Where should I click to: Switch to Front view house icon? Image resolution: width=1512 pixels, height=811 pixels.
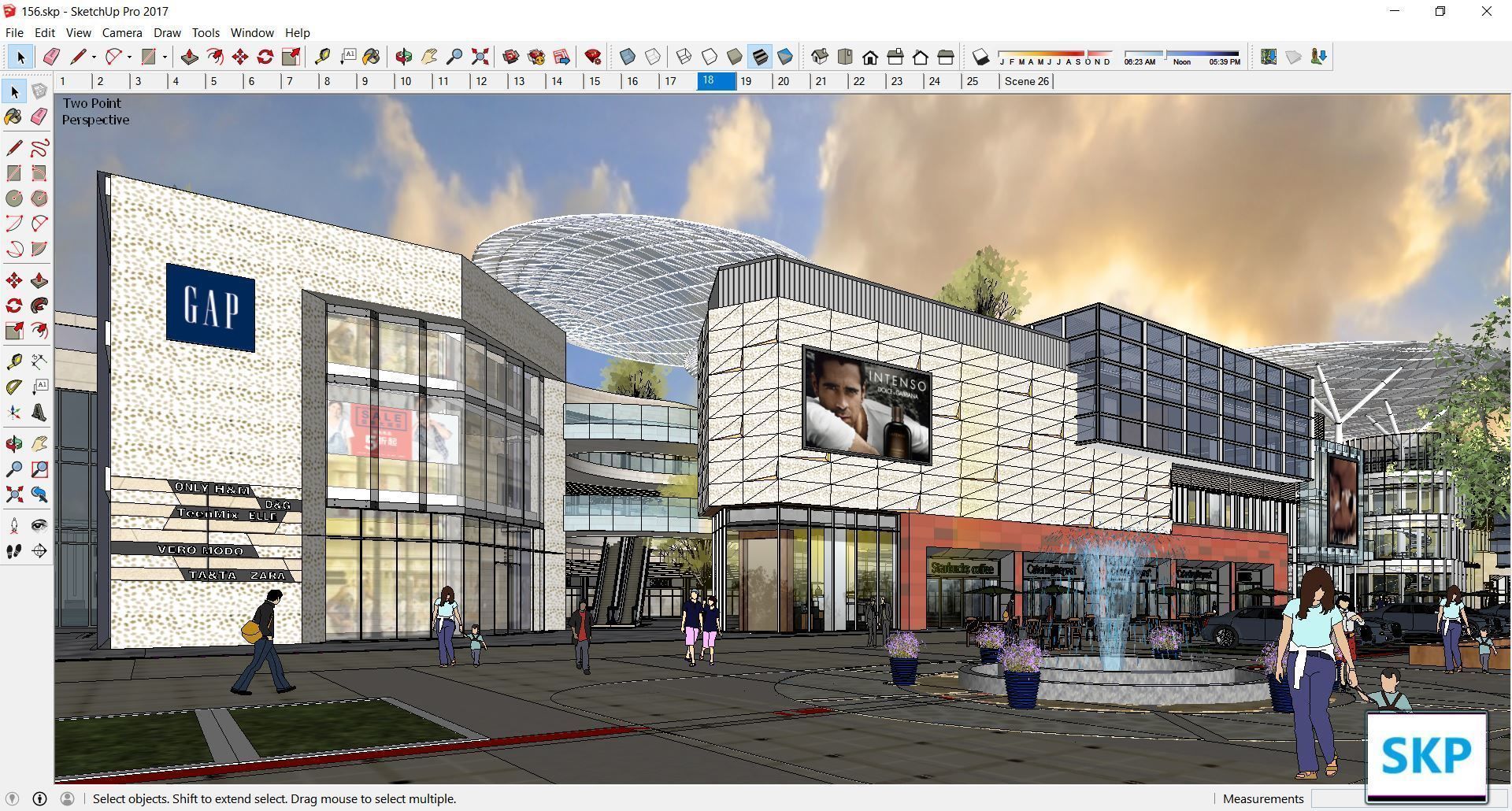coord(870,57)
